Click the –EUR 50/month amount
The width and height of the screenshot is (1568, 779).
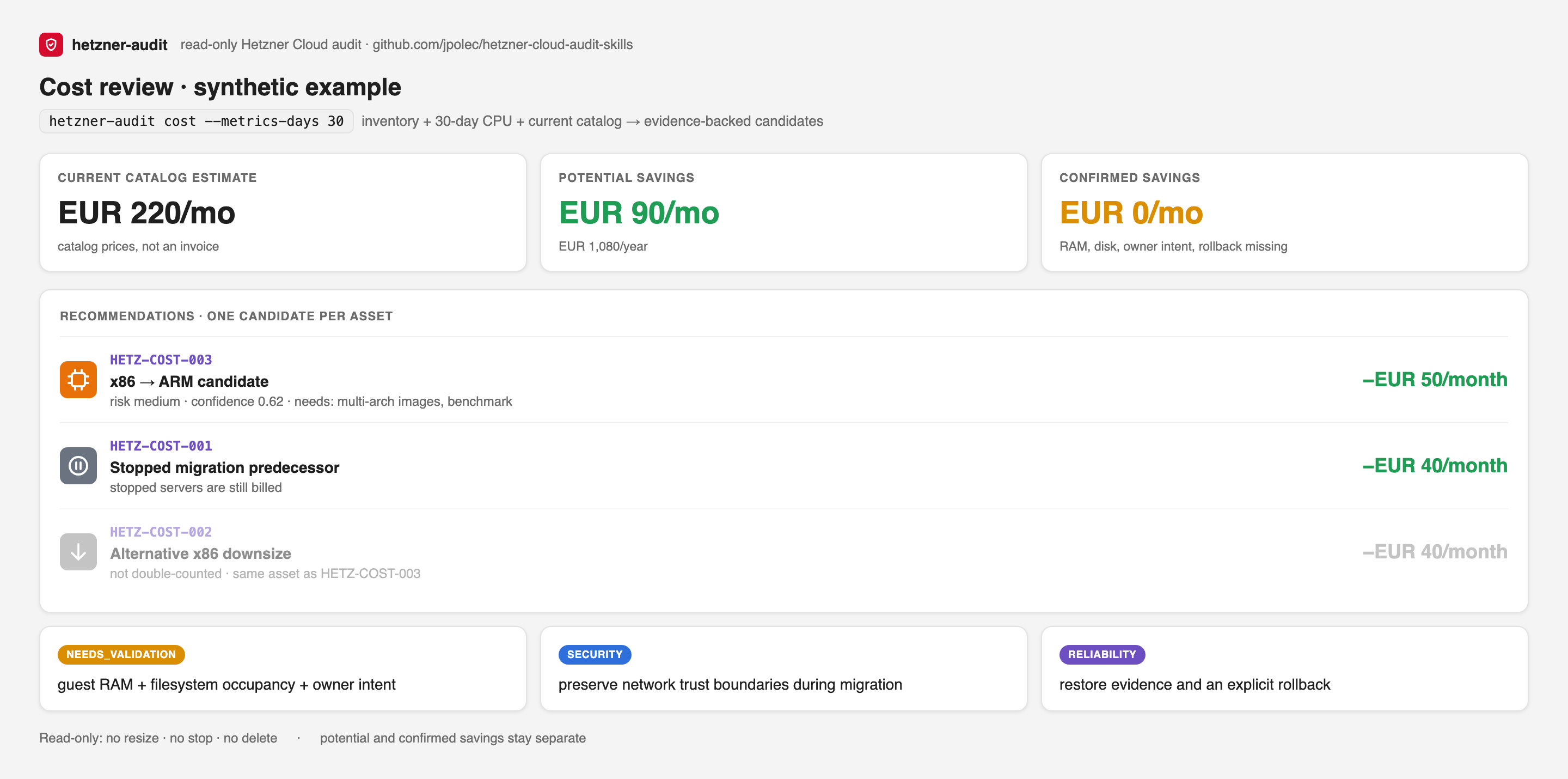click(x=1435, y=380)
